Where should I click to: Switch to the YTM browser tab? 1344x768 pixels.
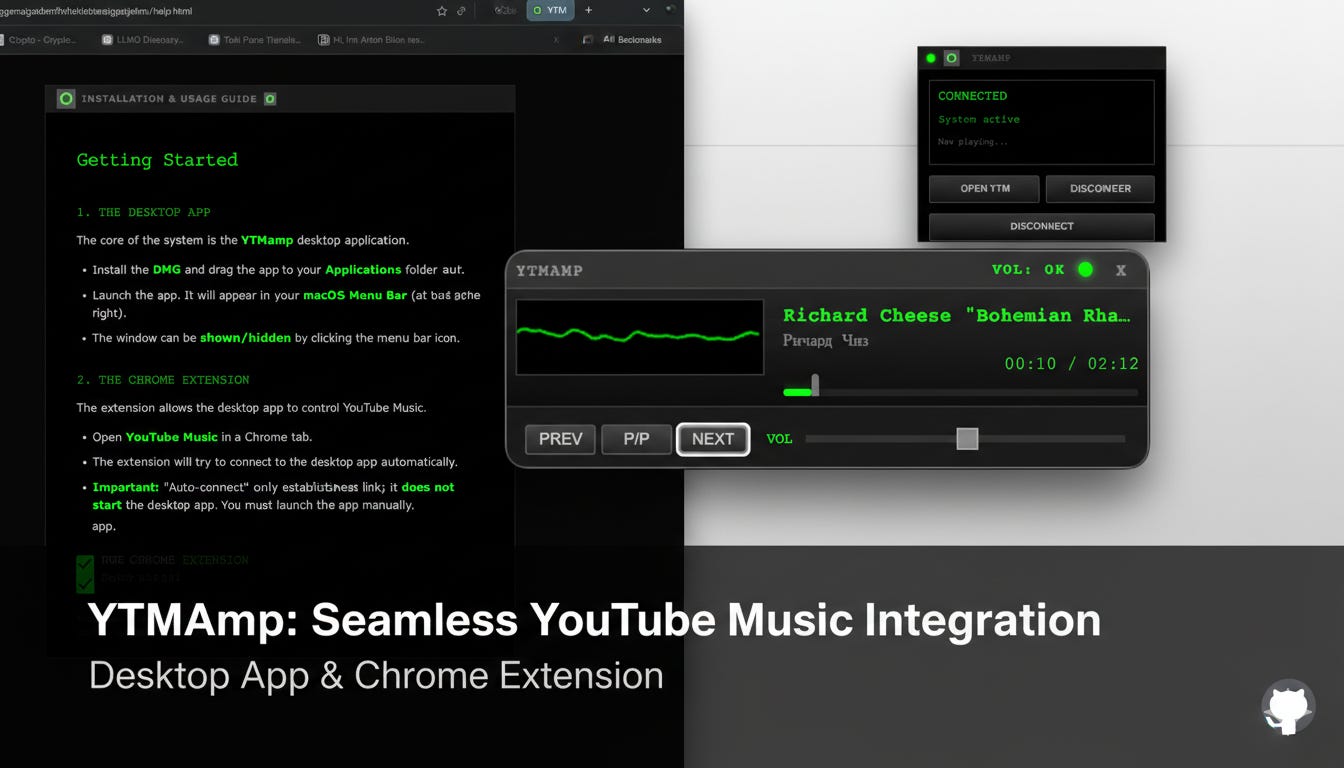(550, 10)
